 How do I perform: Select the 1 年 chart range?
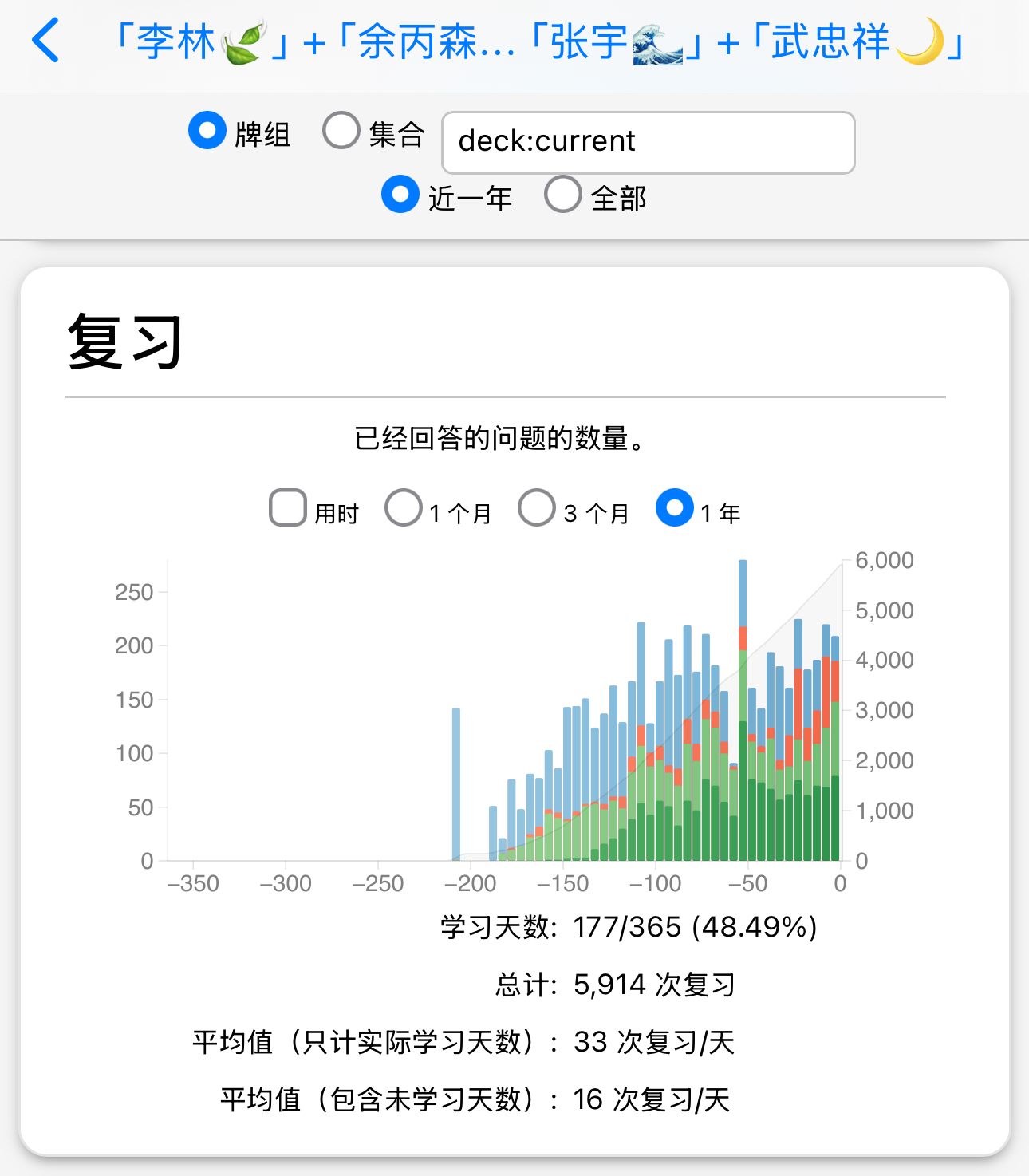tap(675, 508)
